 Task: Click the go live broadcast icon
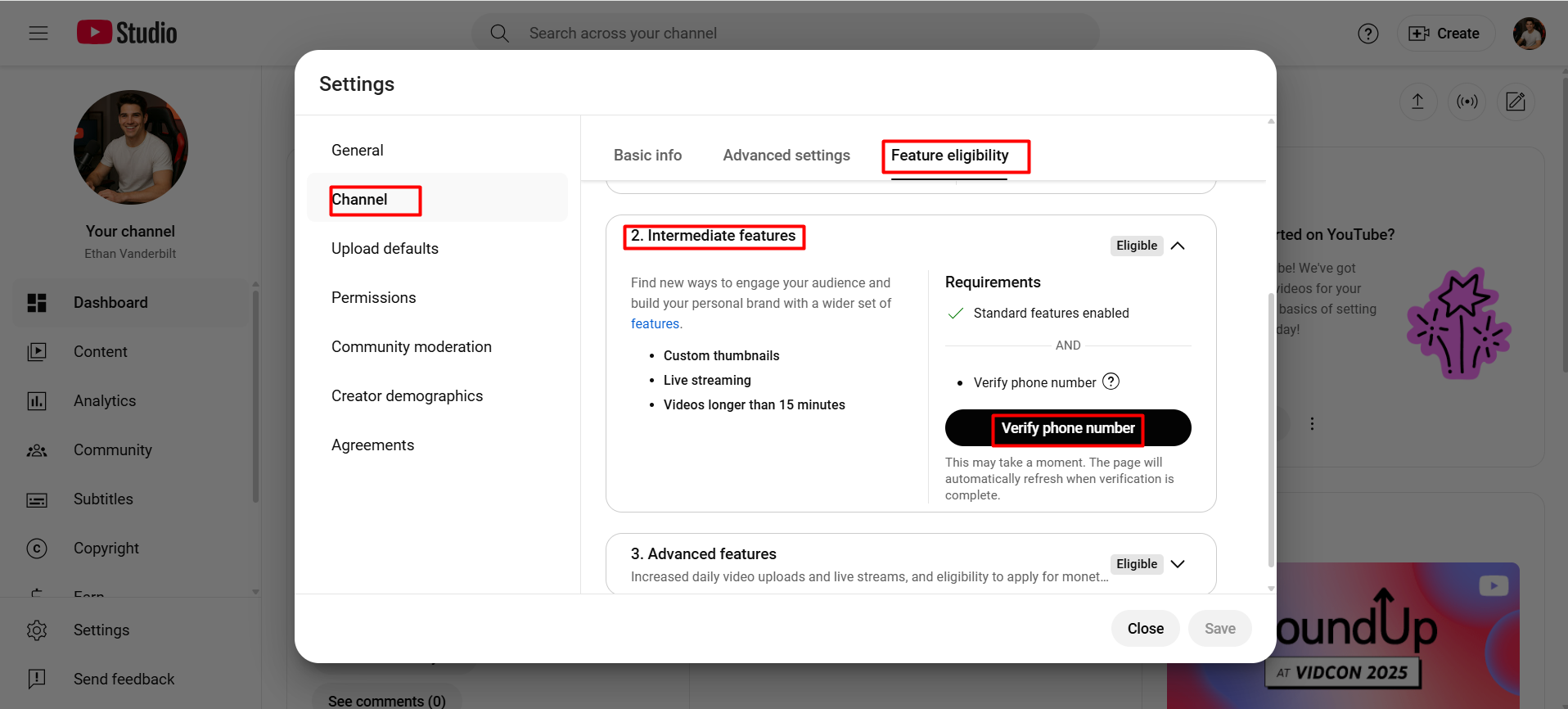click(x=1467, y=102)
